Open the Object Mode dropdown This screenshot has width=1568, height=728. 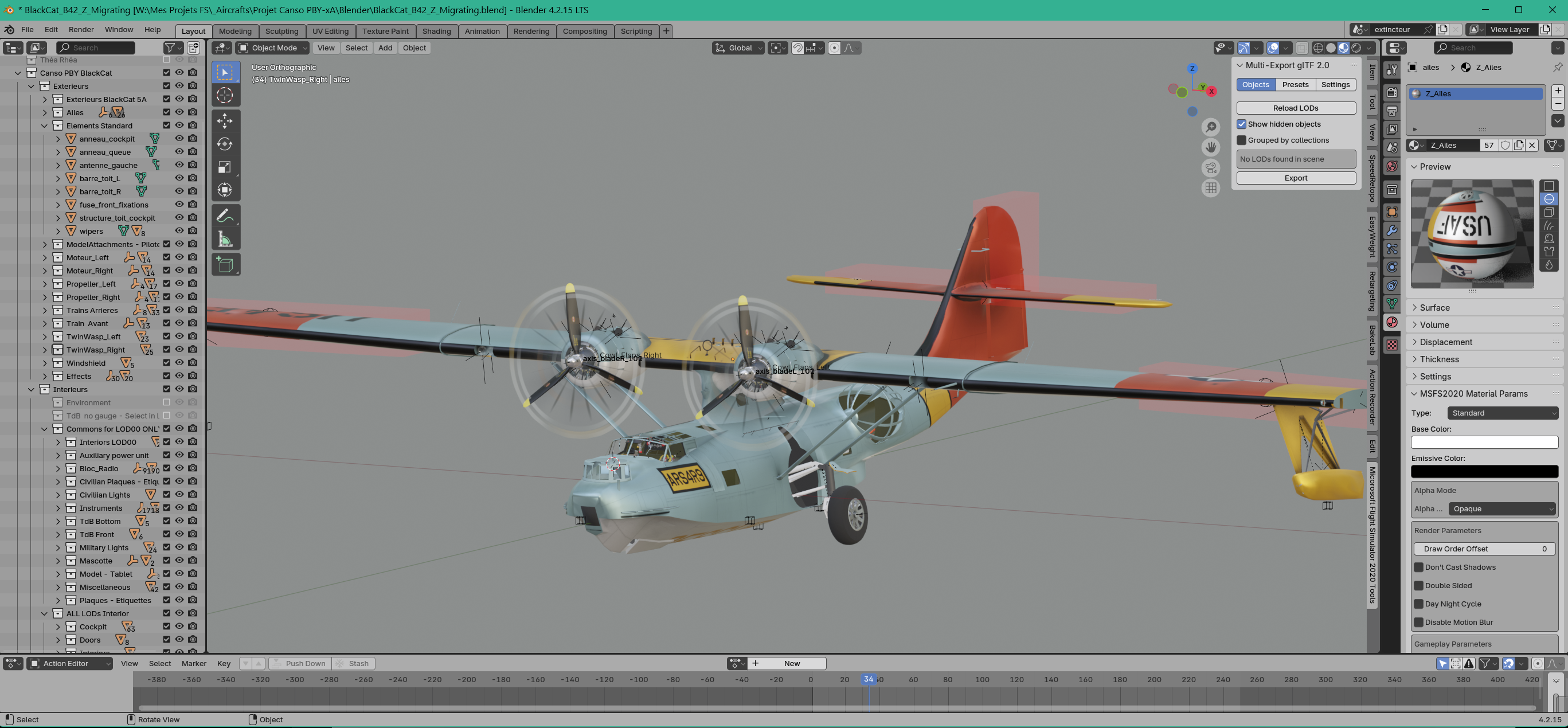click(273, 48)
